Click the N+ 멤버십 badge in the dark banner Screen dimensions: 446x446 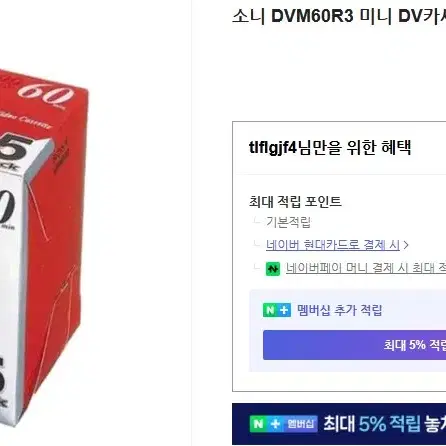point(283,424)
